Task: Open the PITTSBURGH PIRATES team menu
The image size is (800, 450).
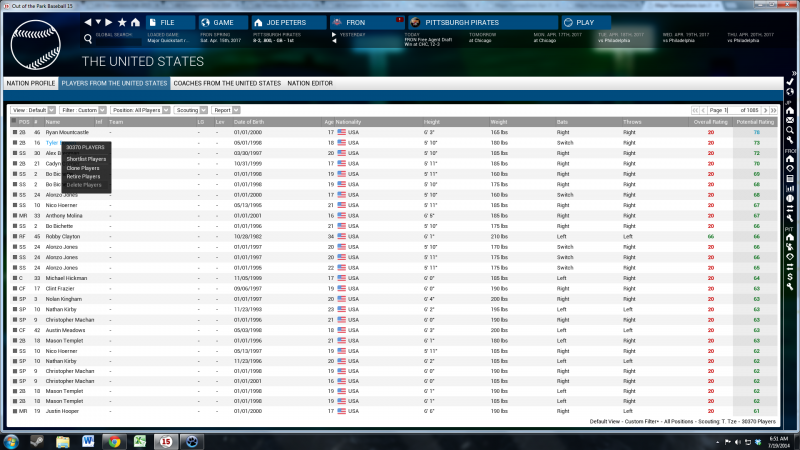Action: coord(483,22)
